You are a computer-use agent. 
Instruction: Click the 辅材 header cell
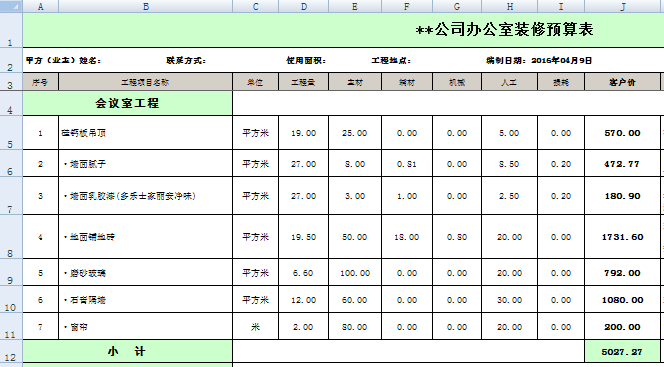tap(407, 82)
